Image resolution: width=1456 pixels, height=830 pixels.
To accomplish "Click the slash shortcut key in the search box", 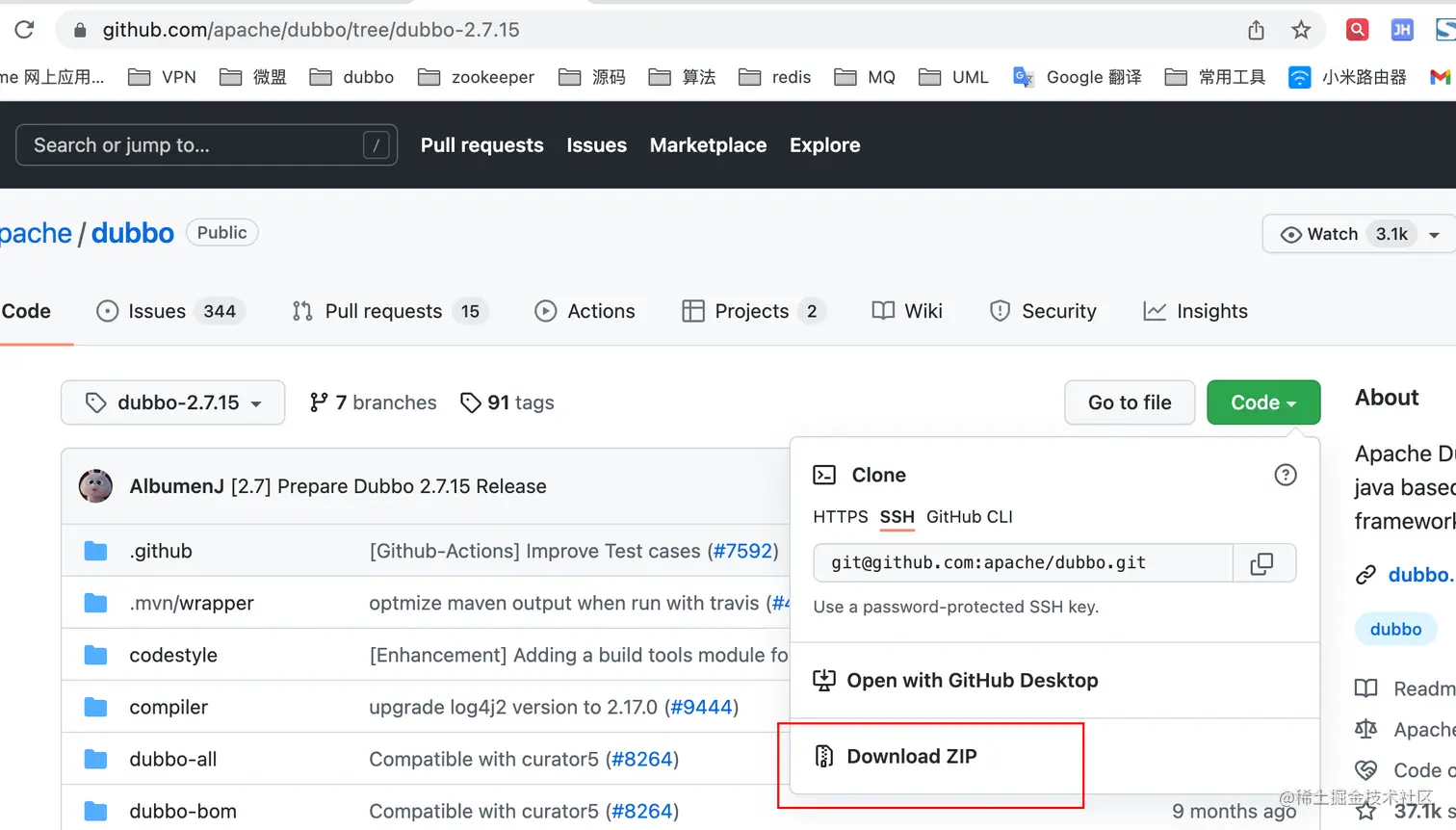I will click(x=376, y=145).
